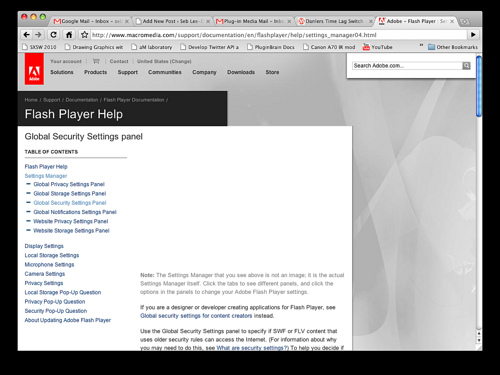The image size is (500, 375).
Task: Show hidden bookmarks with the chevron
Action: point(421,45)
